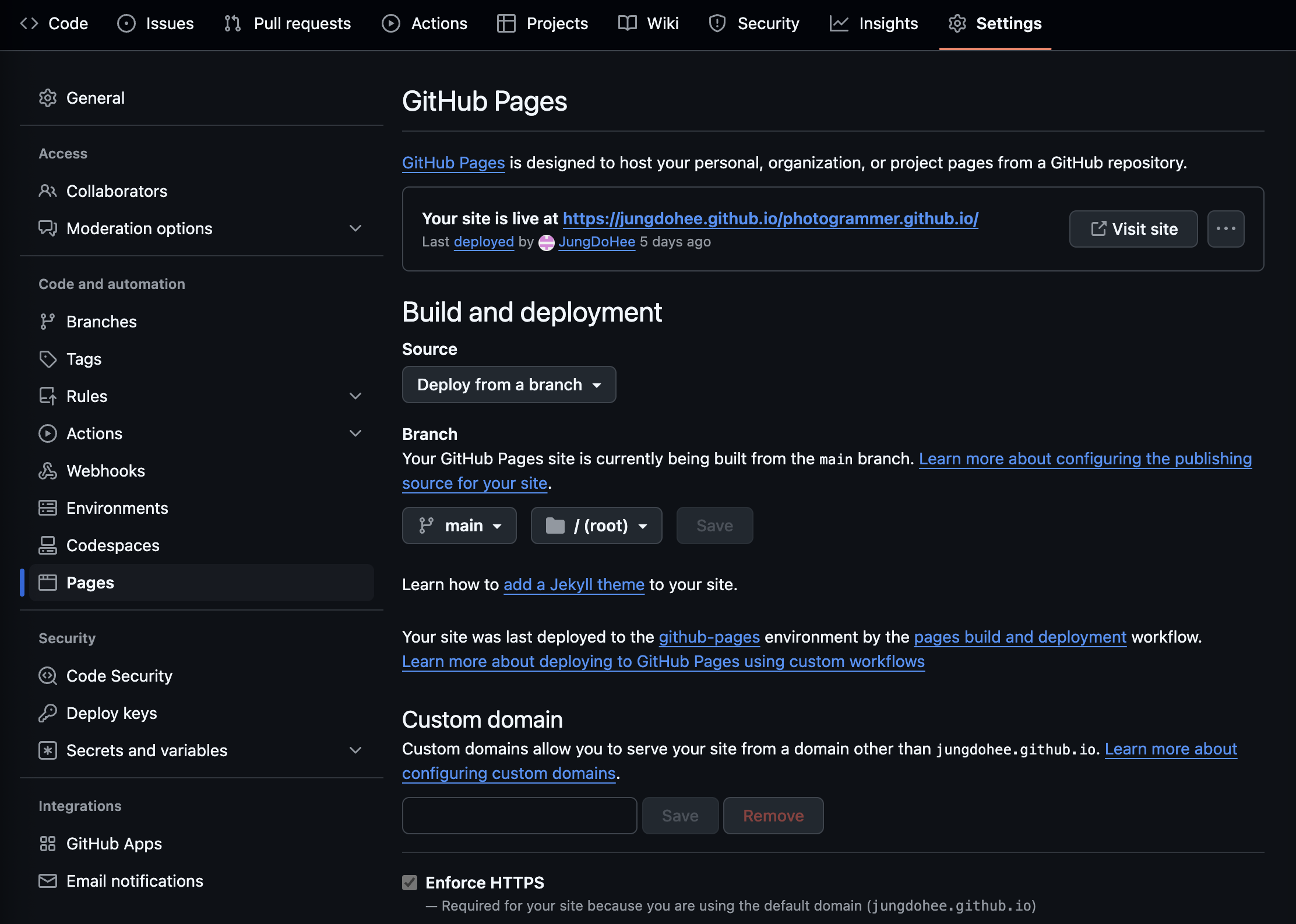
Task: Open Email notifications settings
Action: pyautogui.click(x=202, y=881)
